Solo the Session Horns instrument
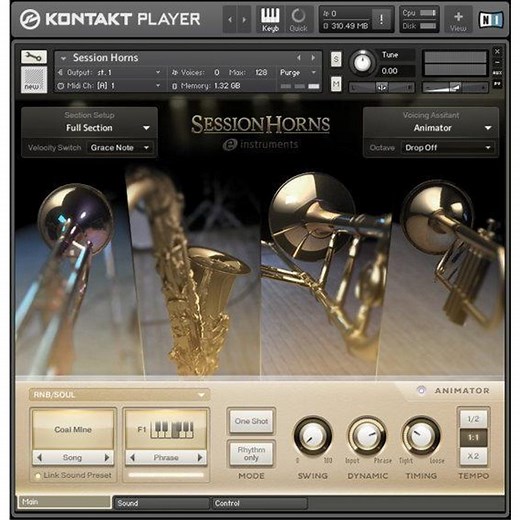The height and width of the screenshot is (520, 520). pos(336,60)
